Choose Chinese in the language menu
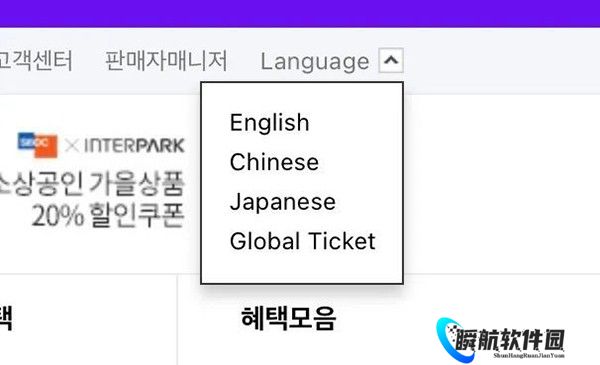600x365 pixels. coord(274,162)
